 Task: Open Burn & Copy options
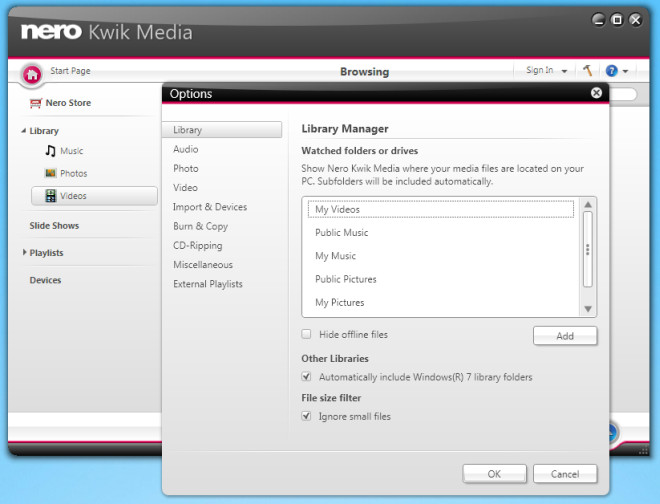tap(200, 227)
